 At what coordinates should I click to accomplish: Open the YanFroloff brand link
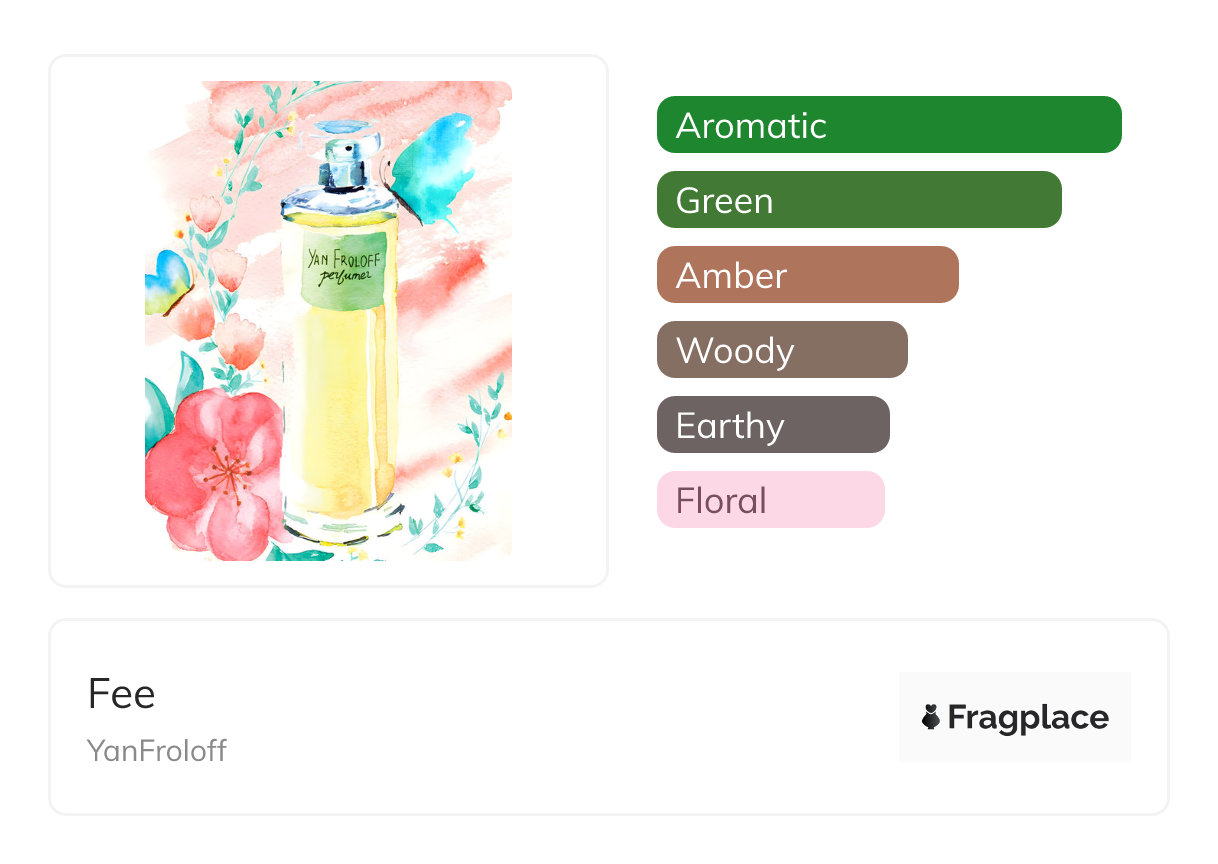157,751
